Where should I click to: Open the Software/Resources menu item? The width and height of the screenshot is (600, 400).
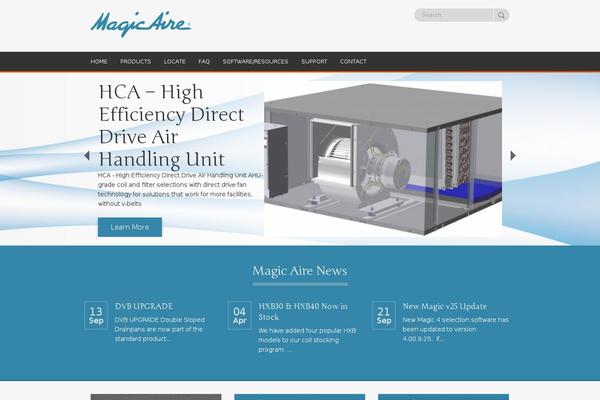coord(255,61)
